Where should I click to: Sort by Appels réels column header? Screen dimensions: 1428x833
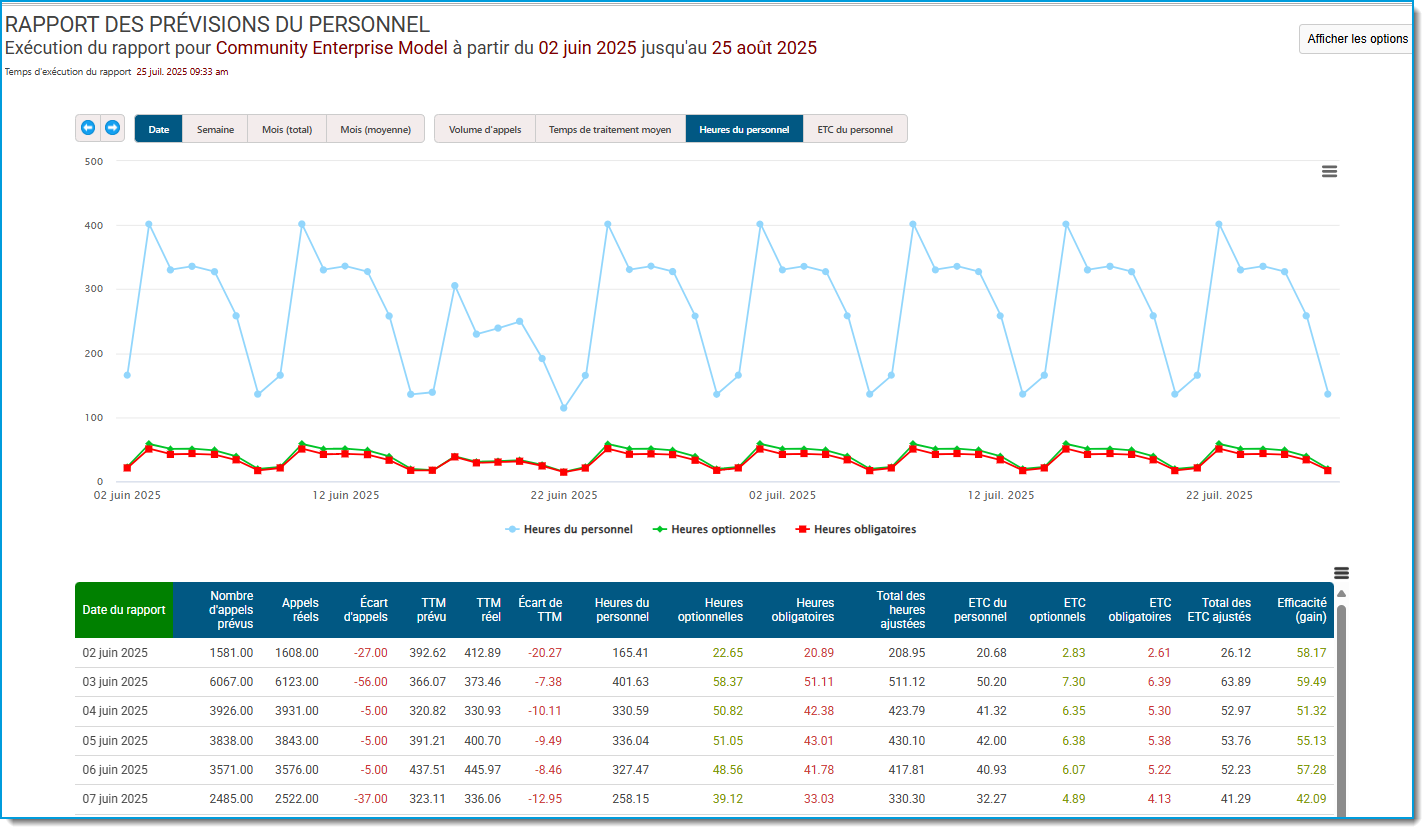(299, 610)
